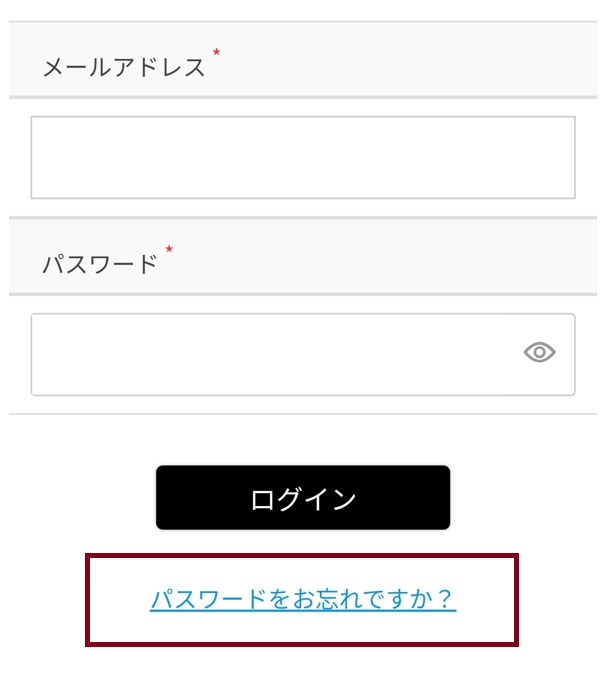Click the パスワード field label
This screenshot has height=678, width=611.
[100, 264]
